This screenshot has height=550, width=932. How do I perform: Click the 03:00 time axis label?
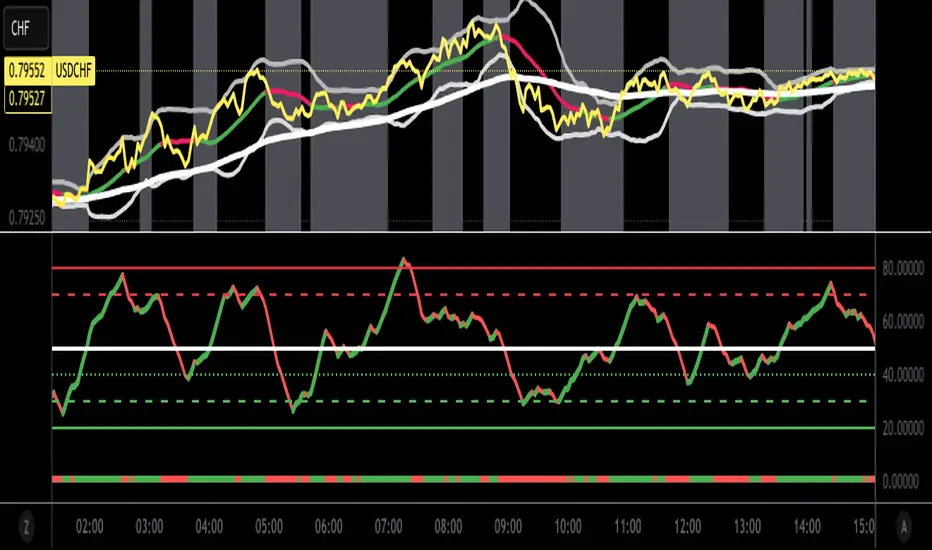(x=149, y=526)
